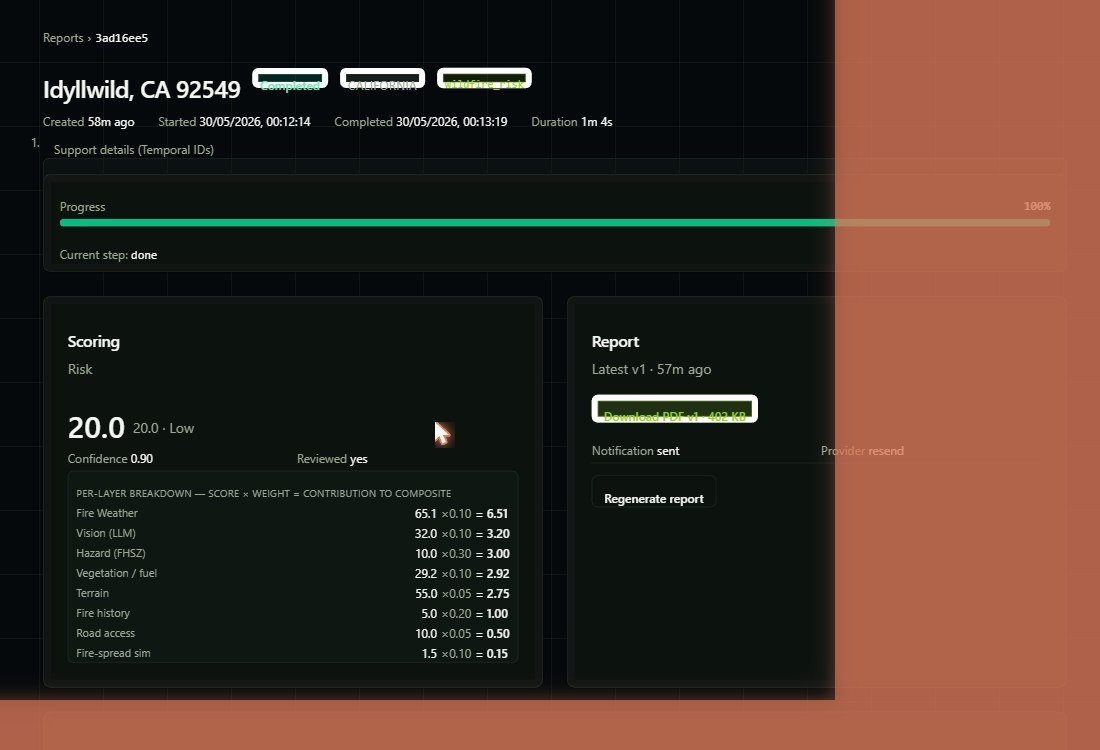1100x750 pixels.
Task: Click the 20.0 · Low rating label
Action: coord(163,429)
